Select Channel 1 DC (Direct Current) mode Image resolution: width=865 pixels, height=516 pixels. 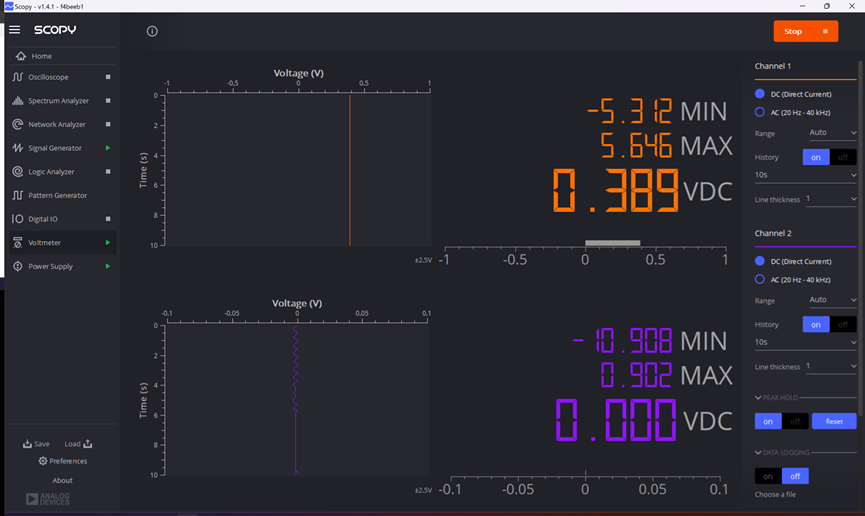[760, 94]
